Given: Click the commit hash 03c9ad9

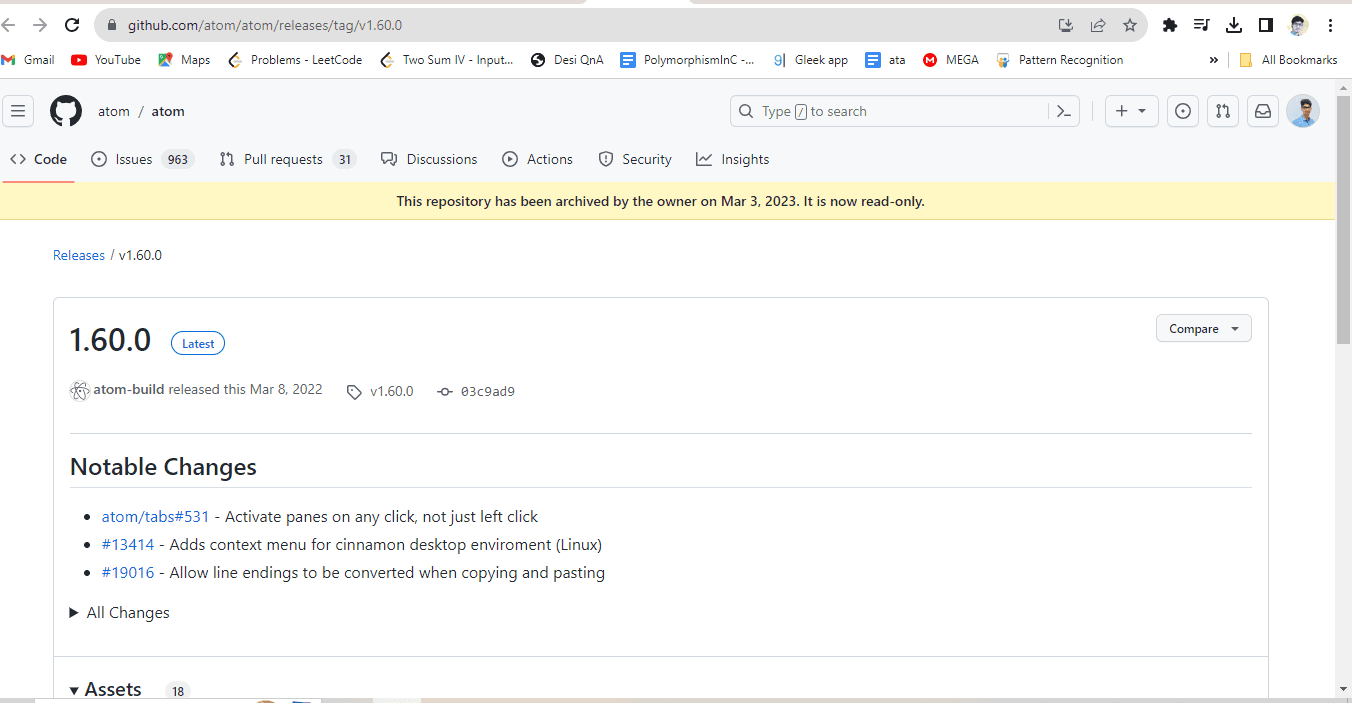Looking at the screenshot, I should (487, 391).
